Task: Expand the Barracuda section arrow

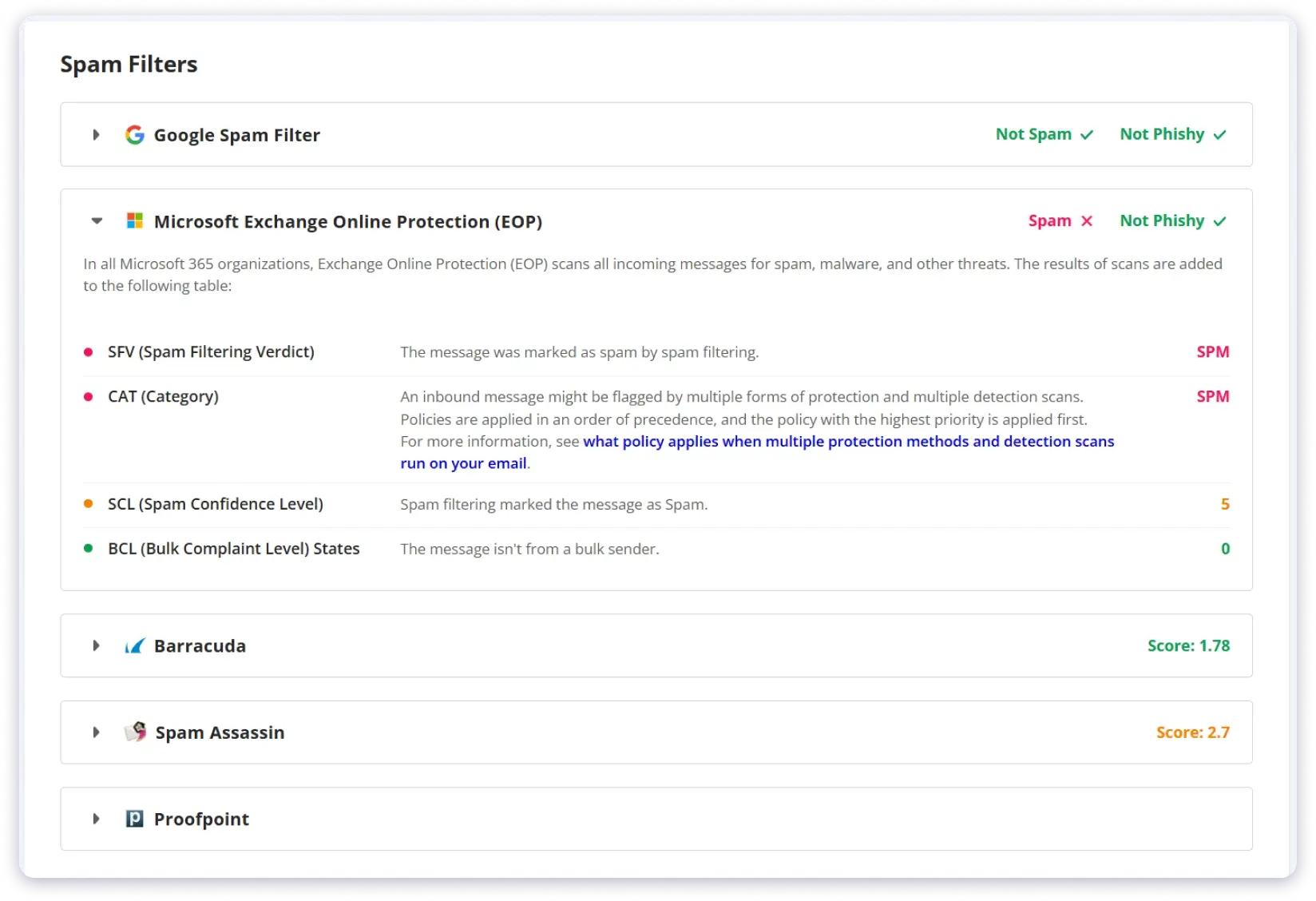Action: (96, 645)
